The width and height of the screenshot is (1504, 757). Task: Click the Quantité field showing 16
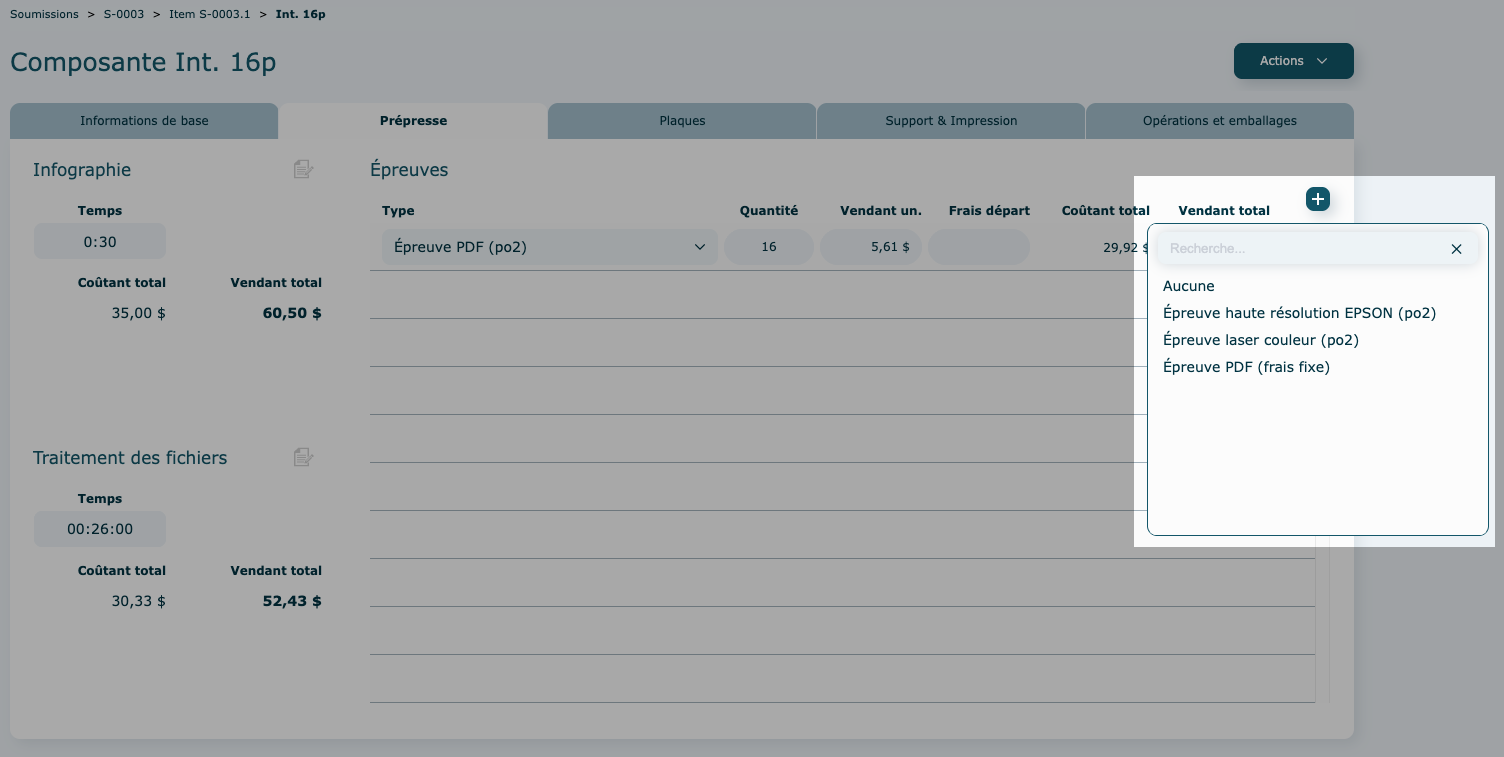click(768, 247)
